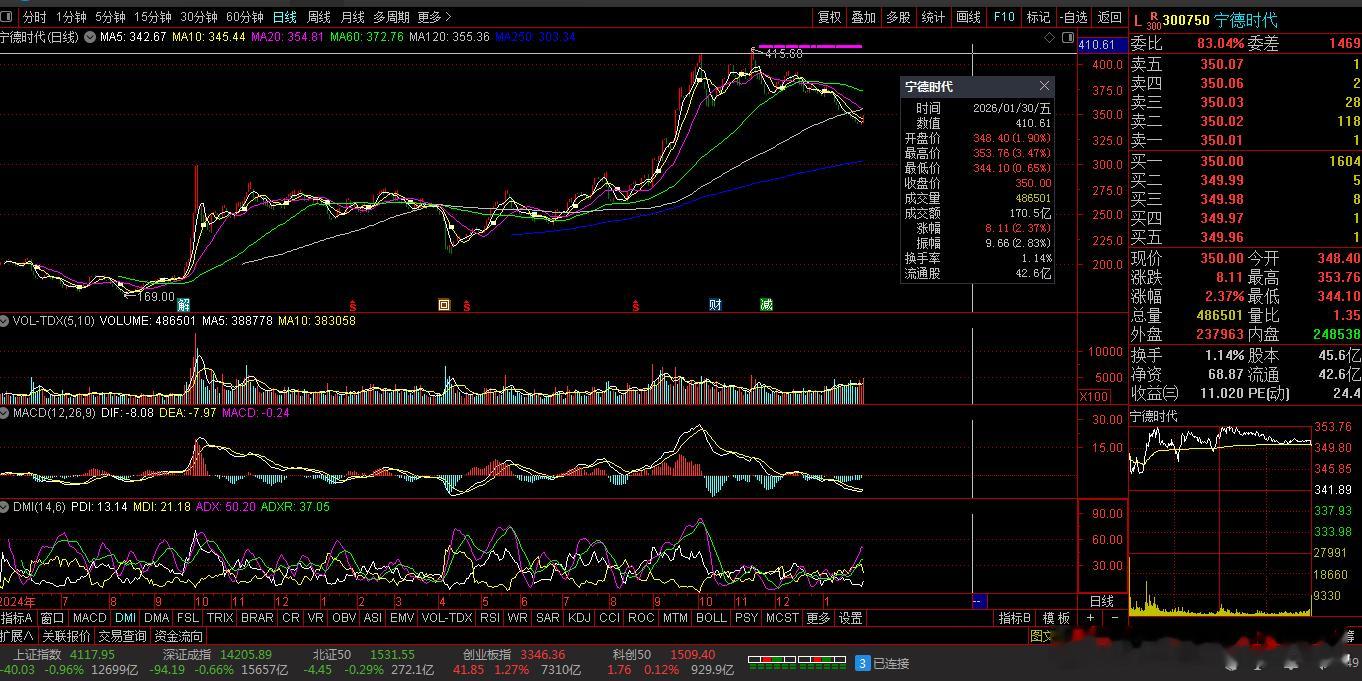Switch to the 1分钟 period
This screenshot has width=1362, height=681.
[x=71, y=17]
